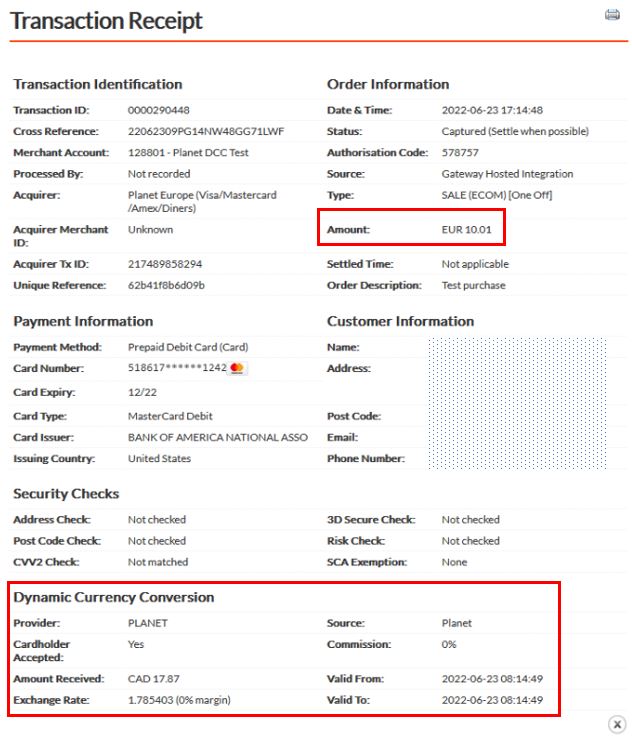The height and width of the screenshot is (739, 632).
Task: Select Transaction ID value 0000290448
Action: [x=159, y=110]
